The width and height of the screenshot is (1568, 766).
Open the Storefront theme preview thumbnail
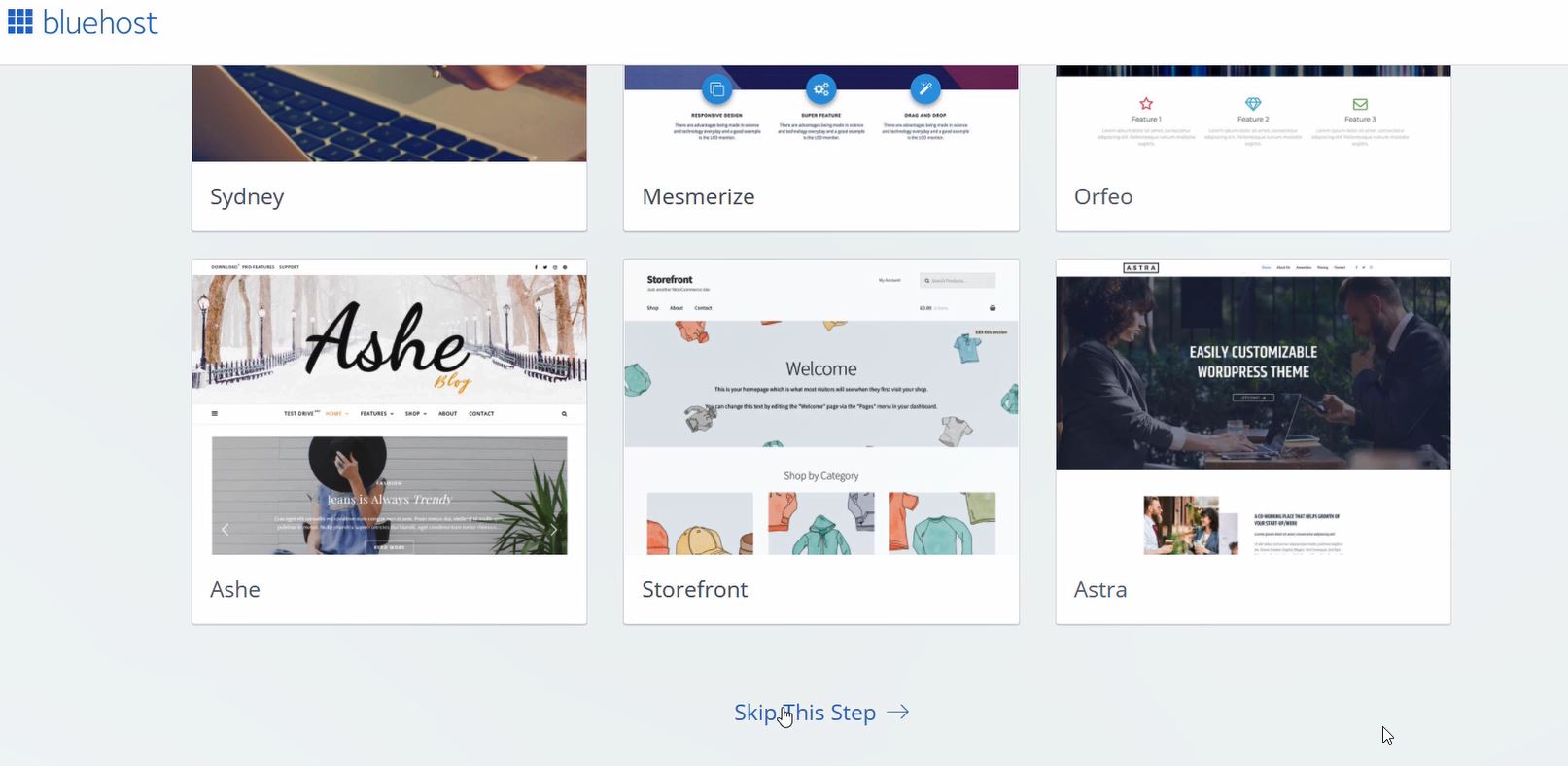[x=821, y=407]
